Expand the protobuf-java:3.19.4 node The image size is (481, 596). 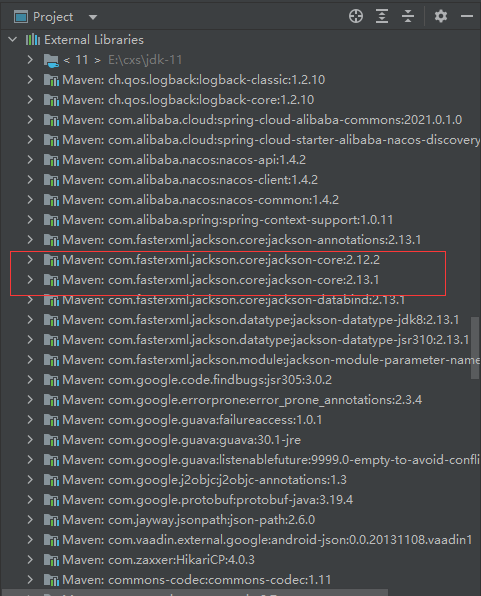tap(30, 500)
